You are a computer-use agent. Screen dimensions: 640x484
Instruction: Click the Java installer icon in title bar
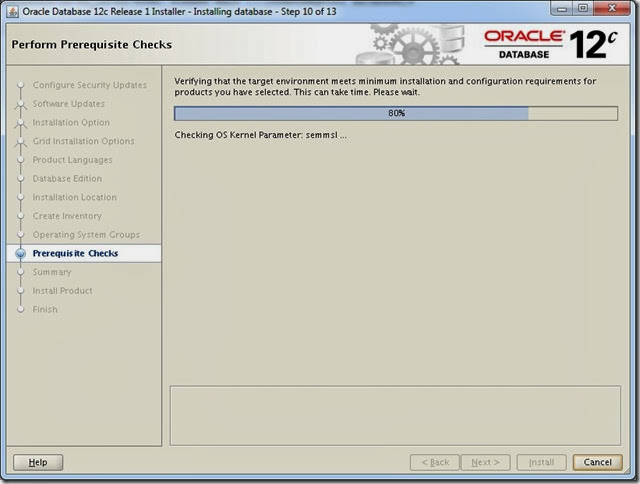[x=12, y=12]
